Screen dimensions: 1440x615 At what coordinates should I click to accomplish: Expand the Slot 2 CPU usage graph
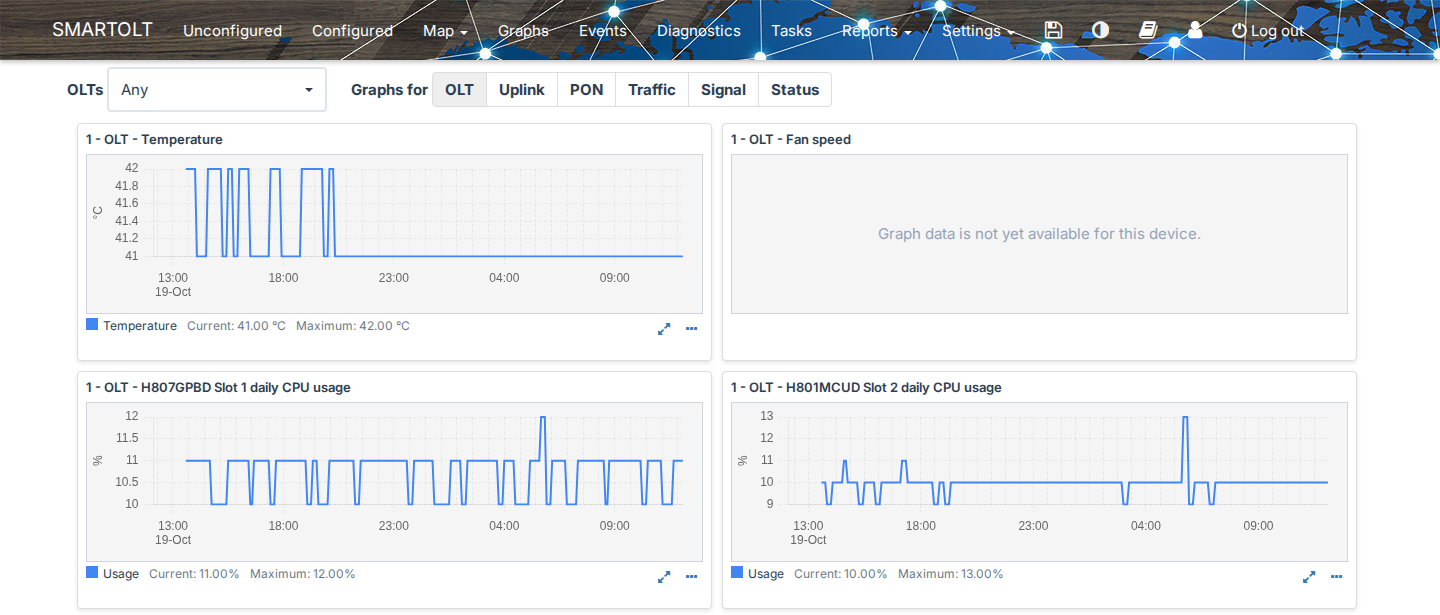(x=1309, y=576)
